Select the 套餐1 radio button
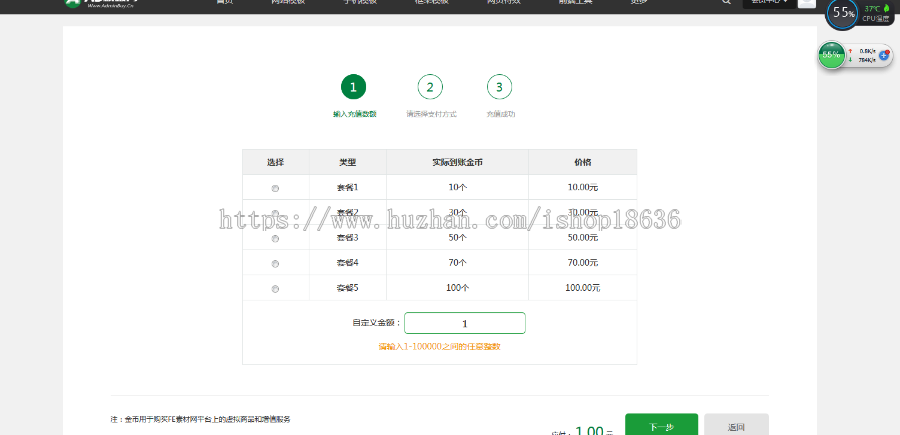900x435 pixels. click(x=275, y=188)
